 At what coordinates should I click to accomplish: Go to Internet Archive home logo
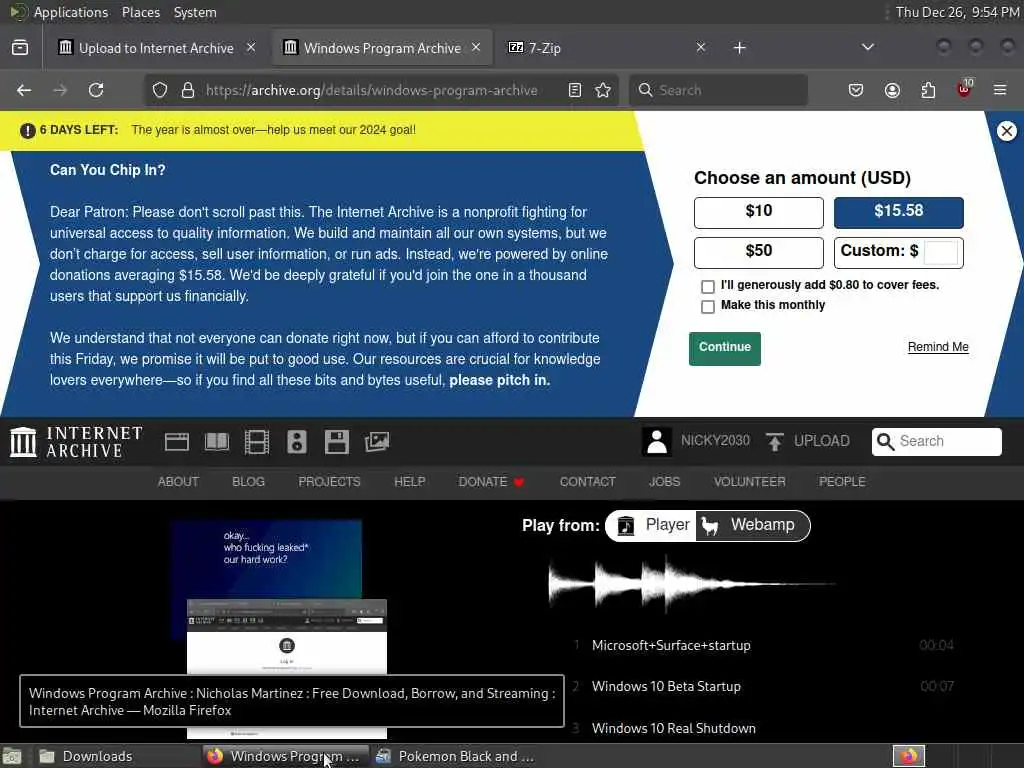(x=76, y=442)
